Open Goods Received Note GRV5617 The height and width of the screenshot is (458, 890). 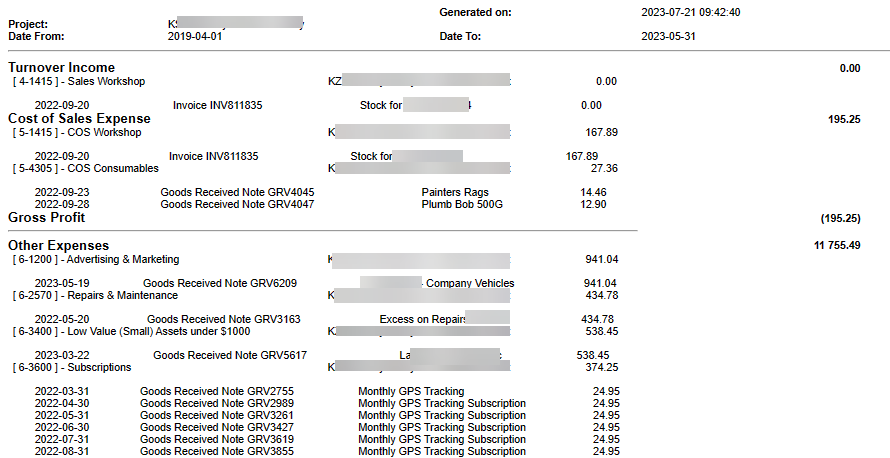pos(230,355)
